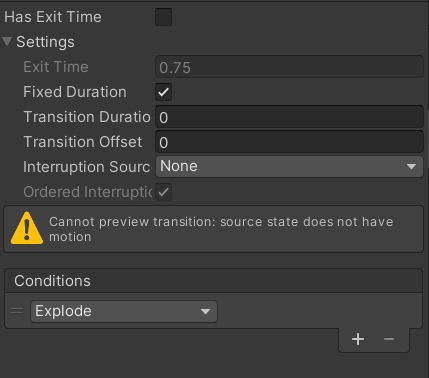Click the Transition Offset input field
This screenshot has height=378, width=429.
coord(289,142)
